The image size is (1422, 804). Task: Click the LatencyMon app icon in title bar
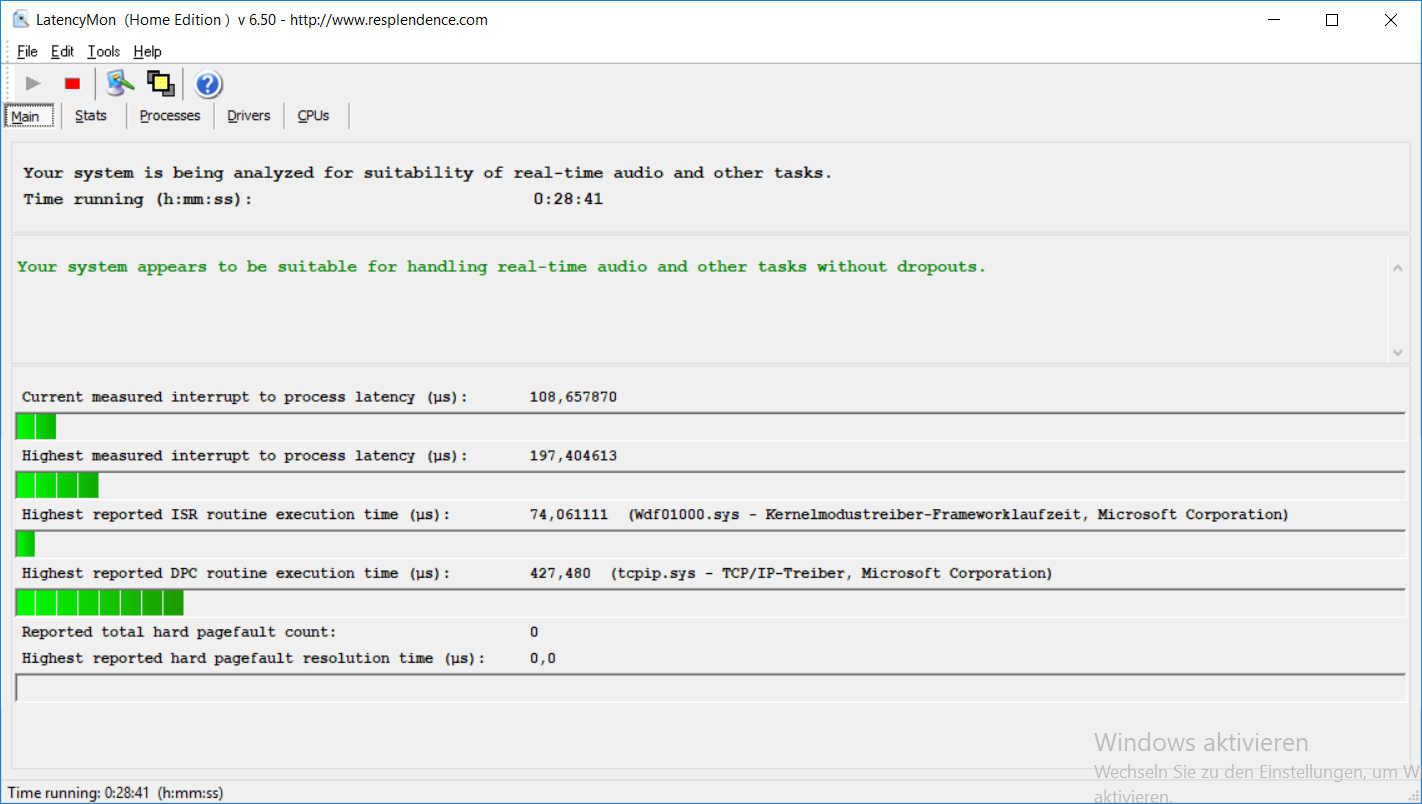pos(20,19)
